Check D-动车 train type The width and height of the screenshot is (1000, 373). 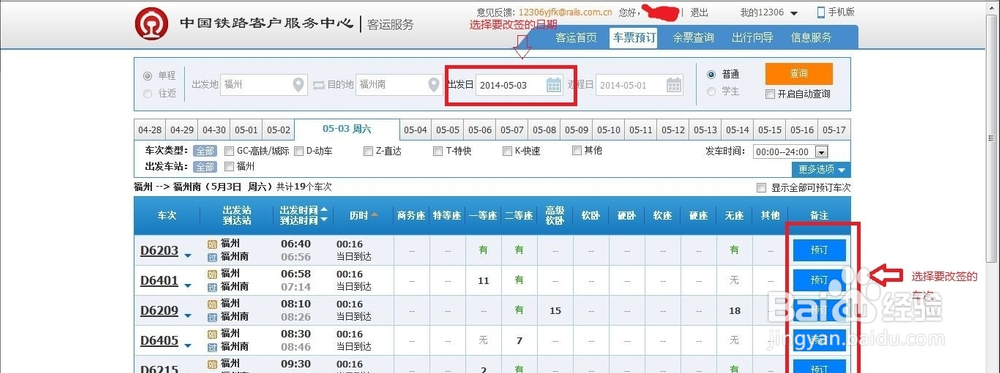tap(300, 152)
